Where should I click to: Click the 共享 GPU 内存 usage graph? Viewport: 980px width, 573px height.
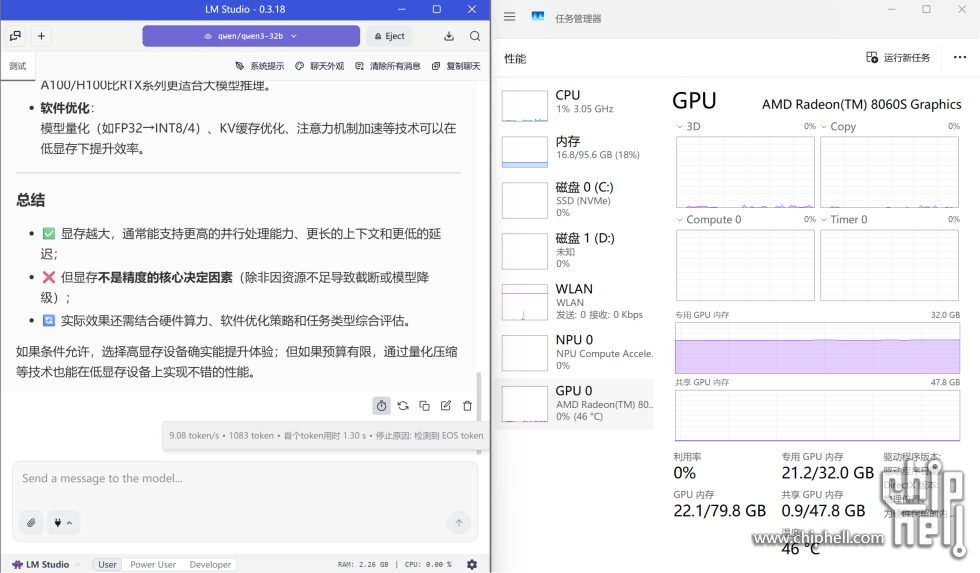coord(818,416)
